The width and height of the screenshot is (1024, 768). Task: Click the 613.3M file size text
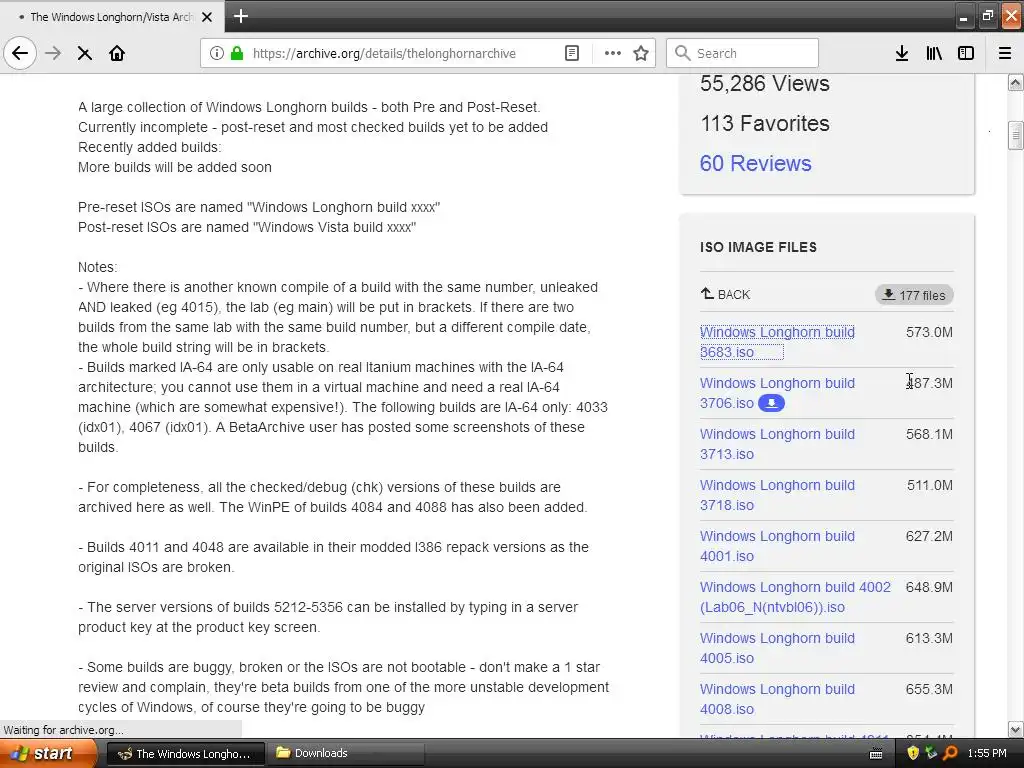pos(929,638)
